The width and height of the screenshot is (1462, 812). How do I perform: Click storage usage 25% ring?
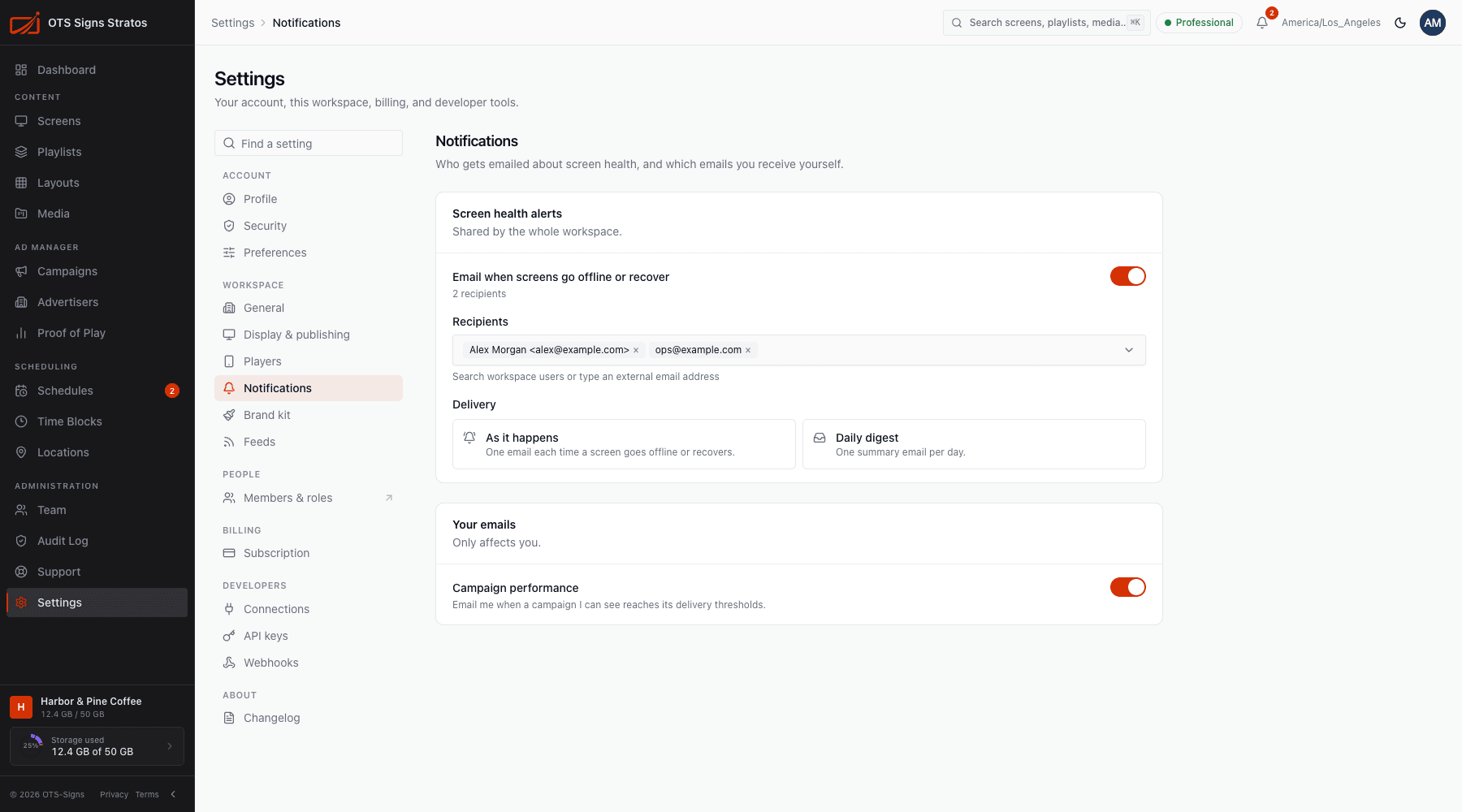pyautogui.click(x=32, y=745)
